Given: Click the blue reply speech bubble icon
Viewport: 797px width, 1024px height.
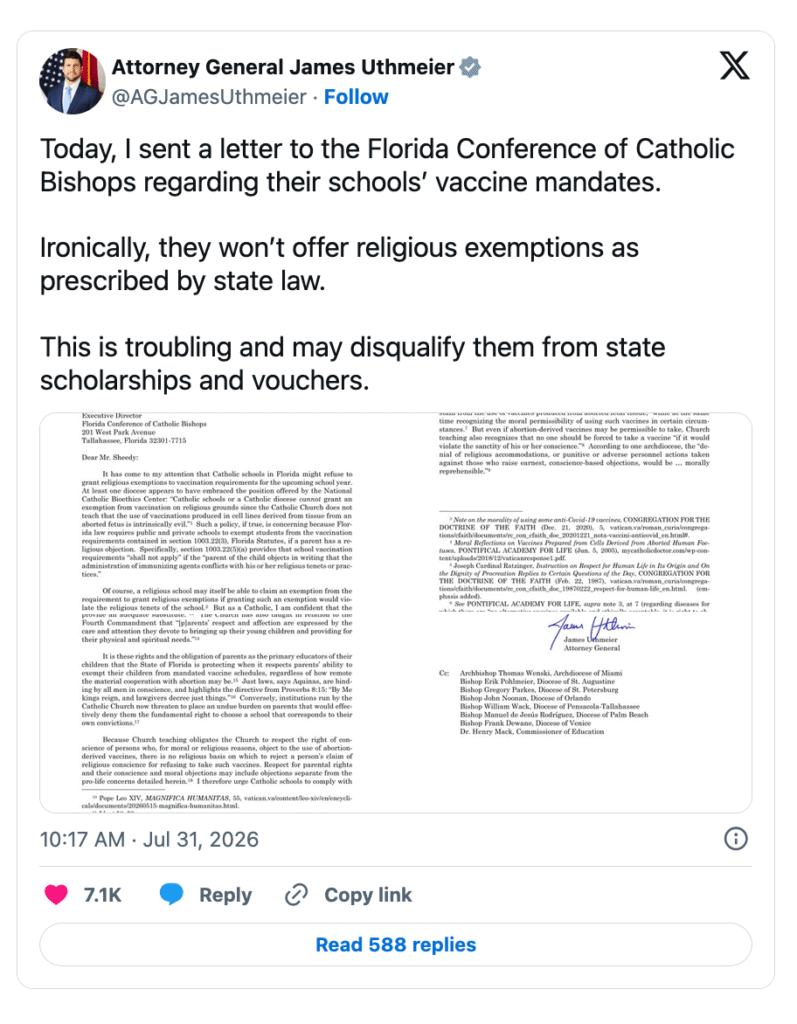Looking at the screenshot, I should [171, 894].
